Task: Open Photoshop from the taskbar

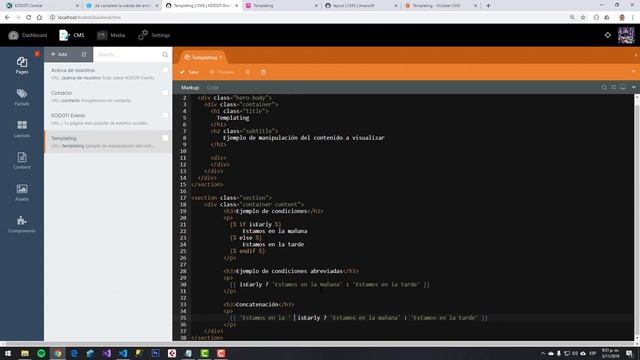Action: point(156,353)
